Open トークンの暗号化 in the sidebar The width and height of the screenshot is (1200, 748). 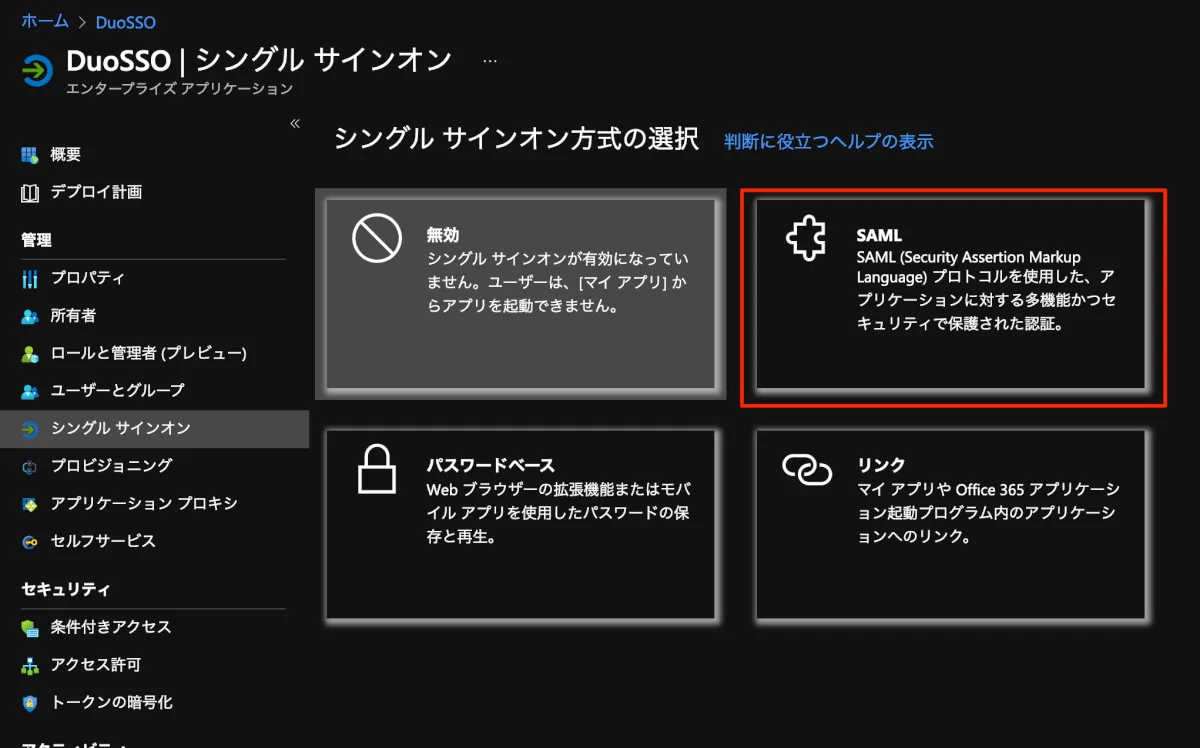click(154, 702)
